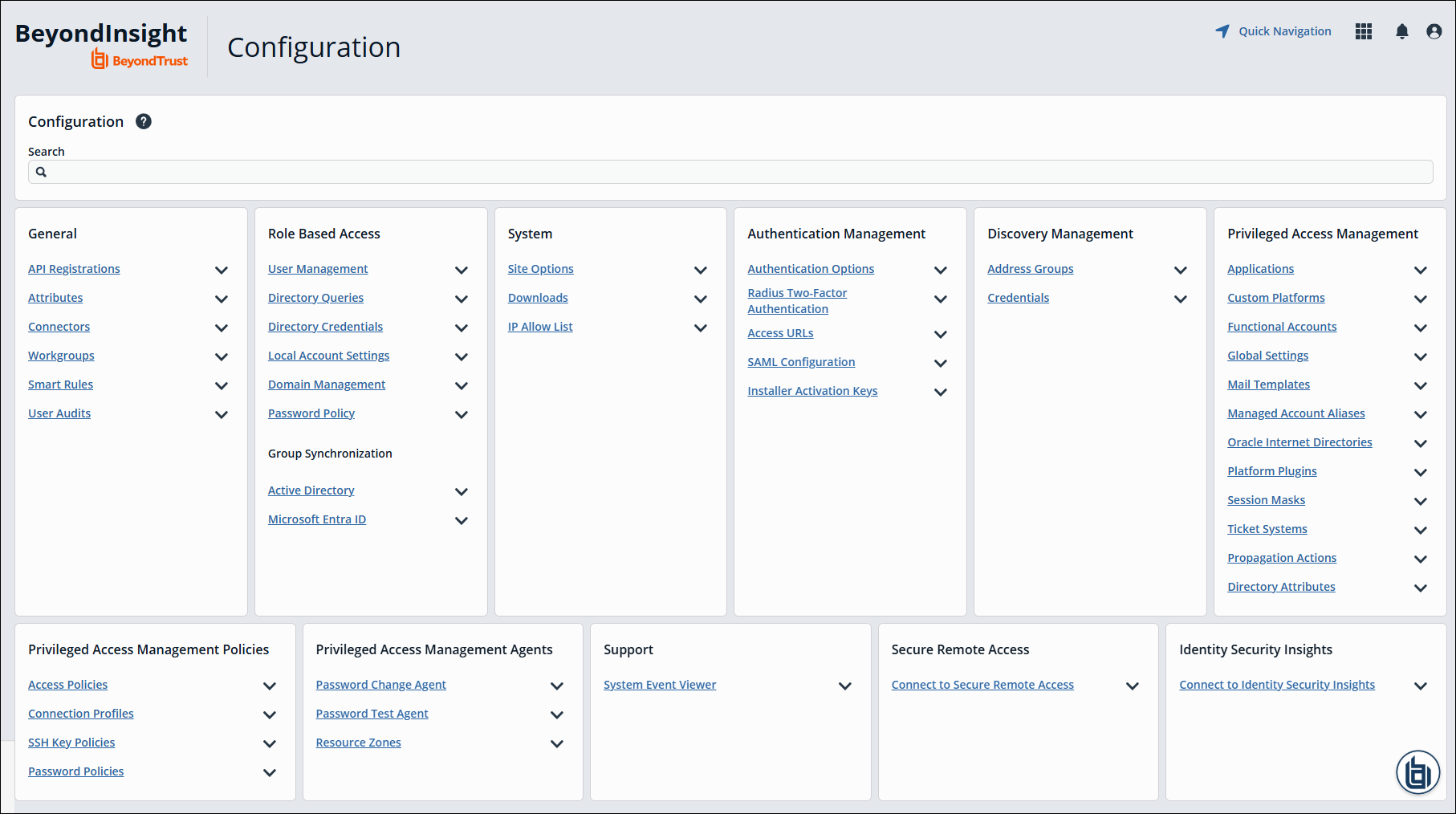Screen dimensions: 1456x814
Task: Click the search magnifier icon
Action: [x=41, y=172]
